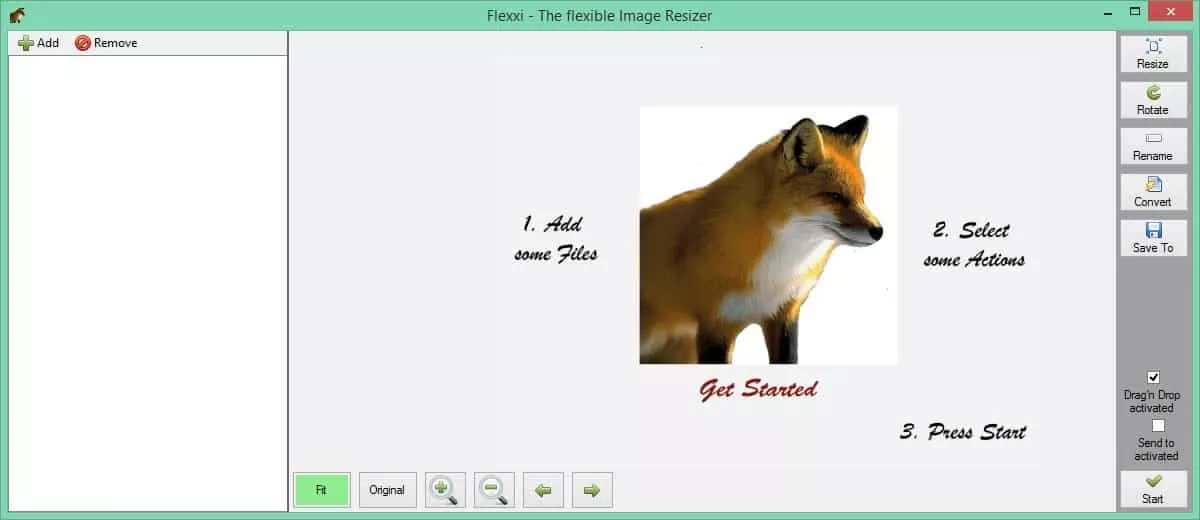Close the Flexxi window
Viewport: 1200px width, 520px height.
coord(1172,12)
